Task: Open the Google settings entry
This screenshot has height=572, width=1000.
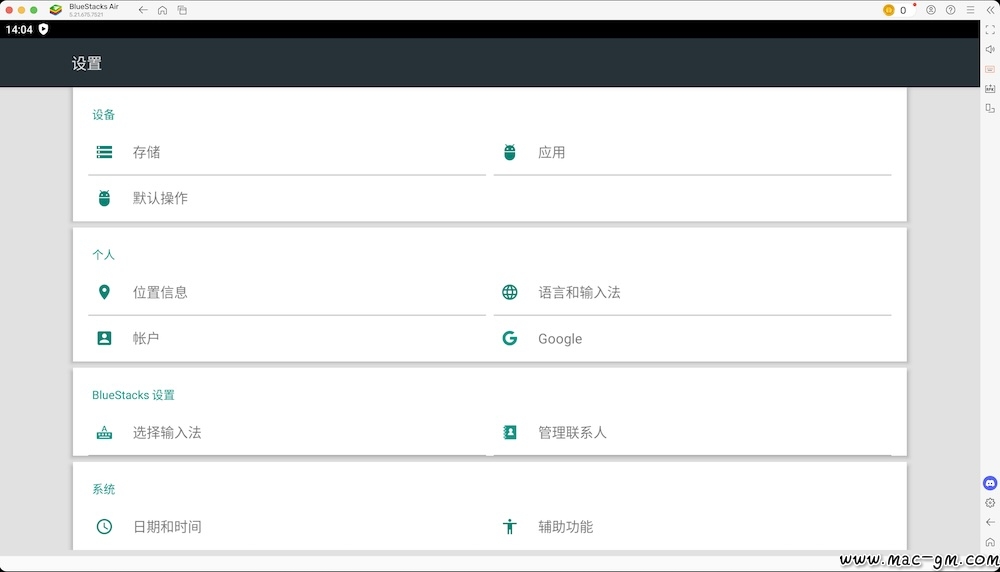Action: click(692, 339)
